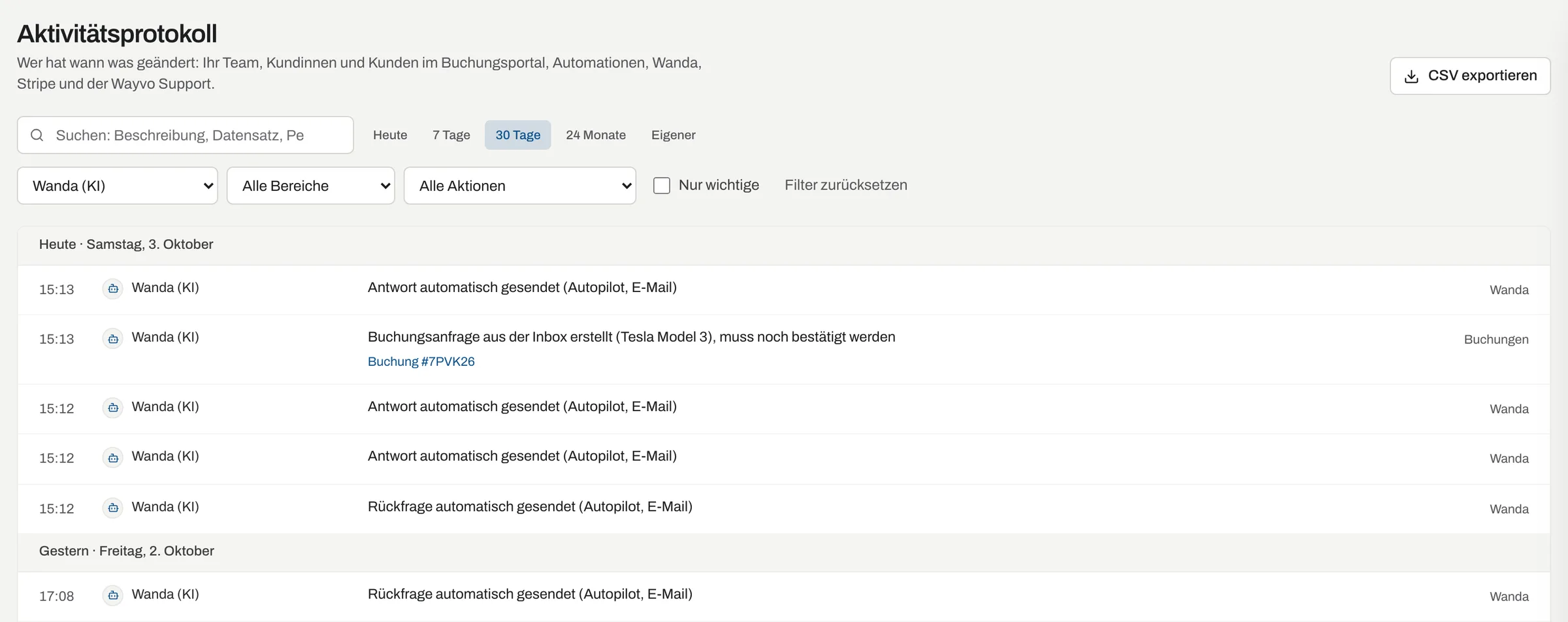Focus the Suchen search field
Viewport: 1568px width, 622px height.
coord(186,135)
